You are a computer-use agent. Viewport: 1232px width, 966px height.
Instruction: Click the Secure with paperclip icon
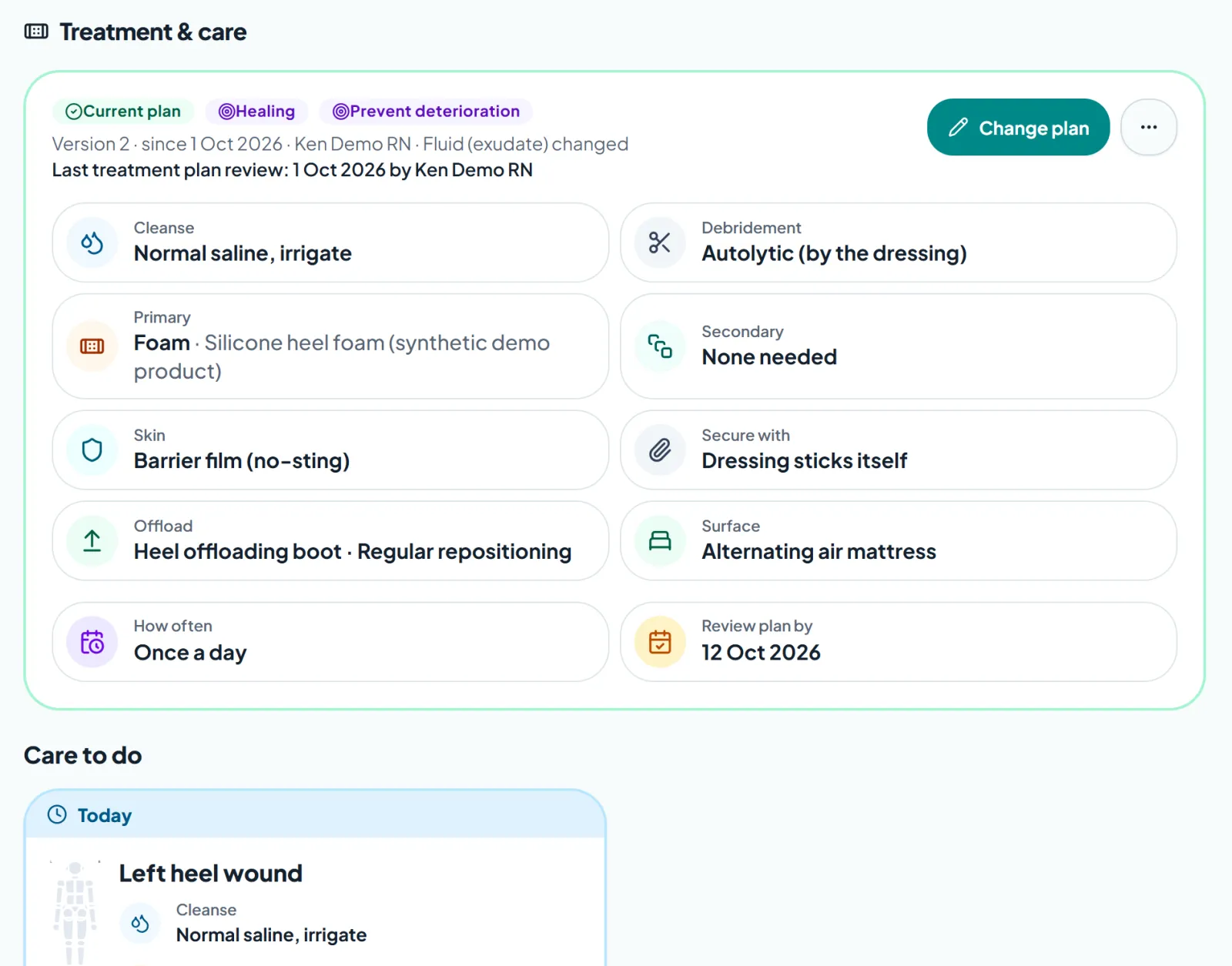click(x=660, y=450)
